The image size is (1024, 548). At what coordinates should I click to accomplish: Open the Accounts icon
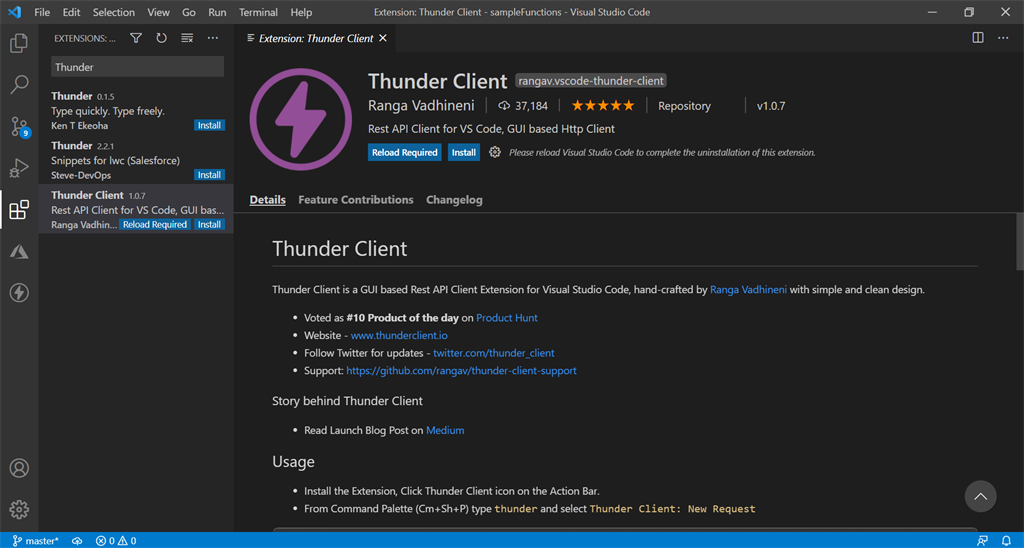tap(19, 468)
